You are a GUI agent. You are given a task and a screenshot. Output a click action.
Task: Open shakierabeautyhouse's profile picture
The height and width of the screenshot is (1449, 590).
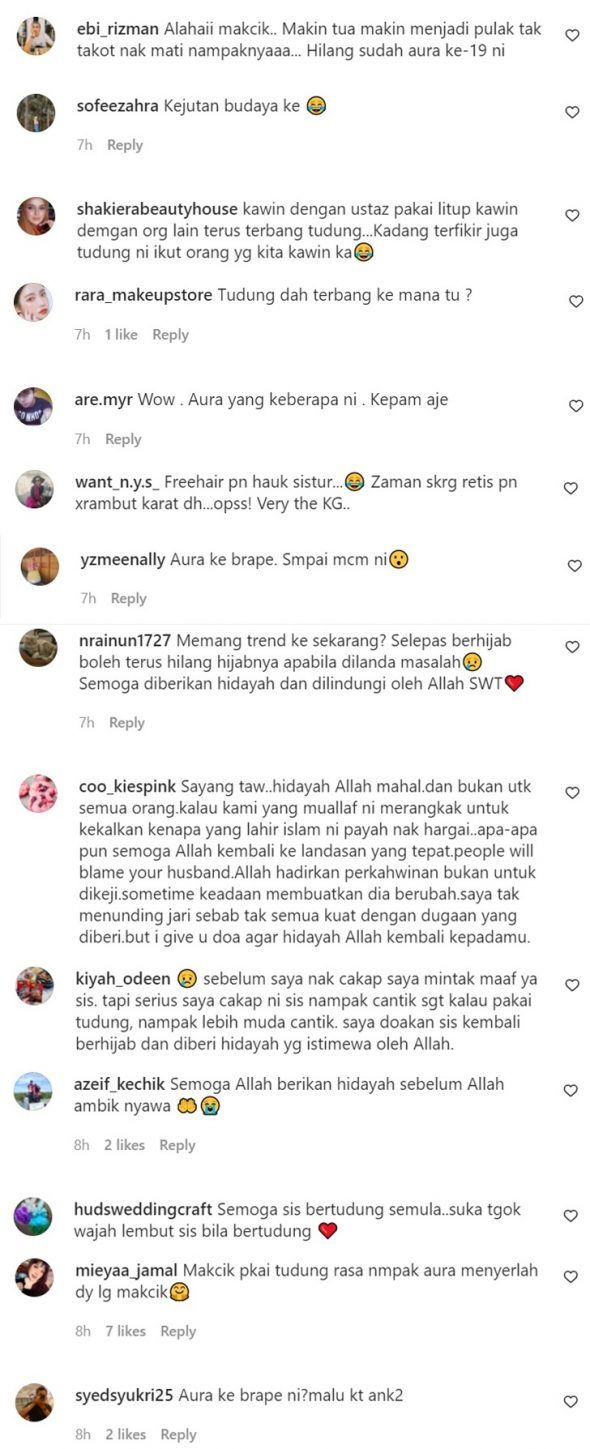click(35, 217)
